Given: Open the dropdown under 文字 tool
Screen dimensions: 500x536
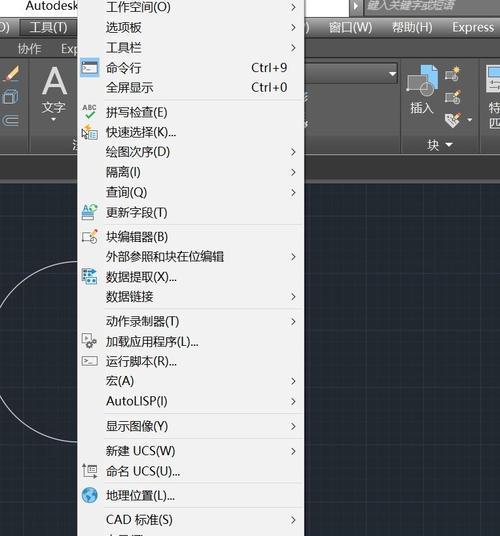Looking at the screenshot, I should 53,120.
